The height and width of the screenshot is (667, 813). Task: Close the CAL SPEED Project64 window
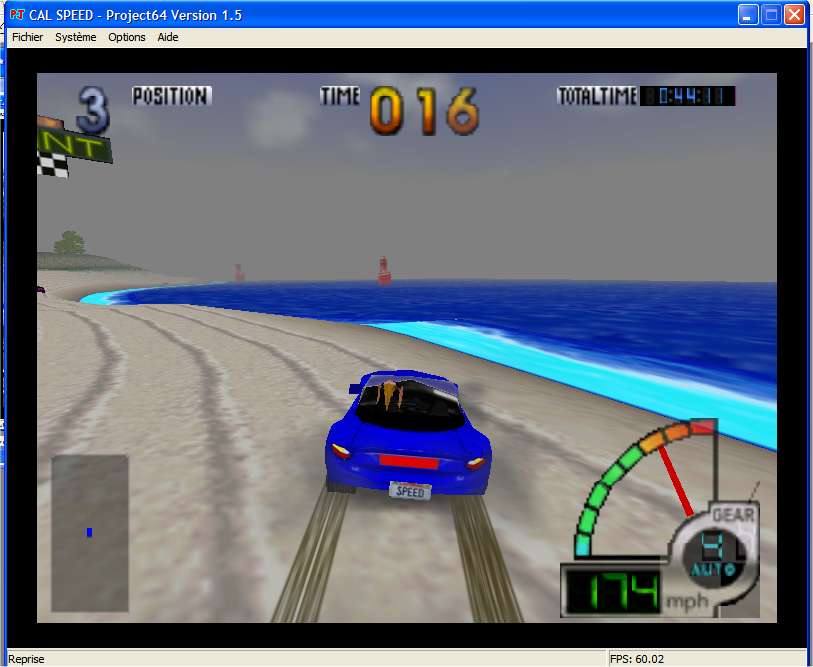click(794, 15)
